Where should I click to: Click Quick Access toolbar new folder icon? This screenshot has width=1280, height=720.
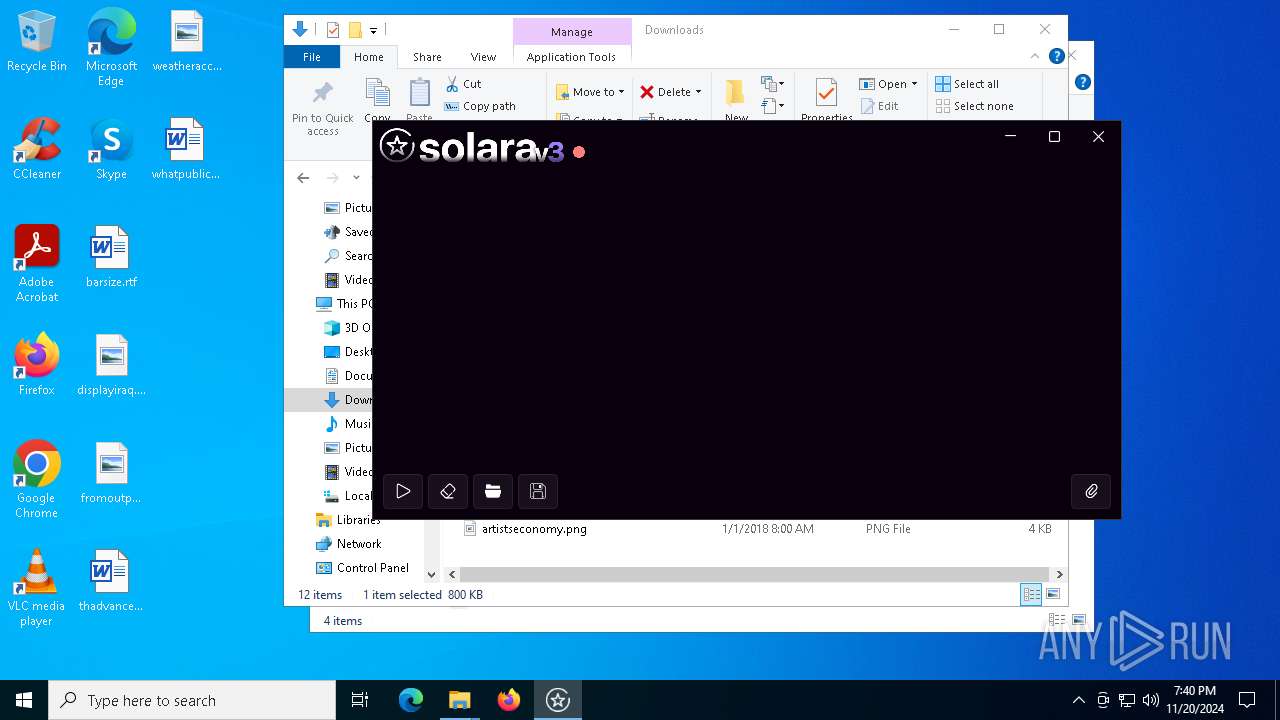tap(355, 30)
